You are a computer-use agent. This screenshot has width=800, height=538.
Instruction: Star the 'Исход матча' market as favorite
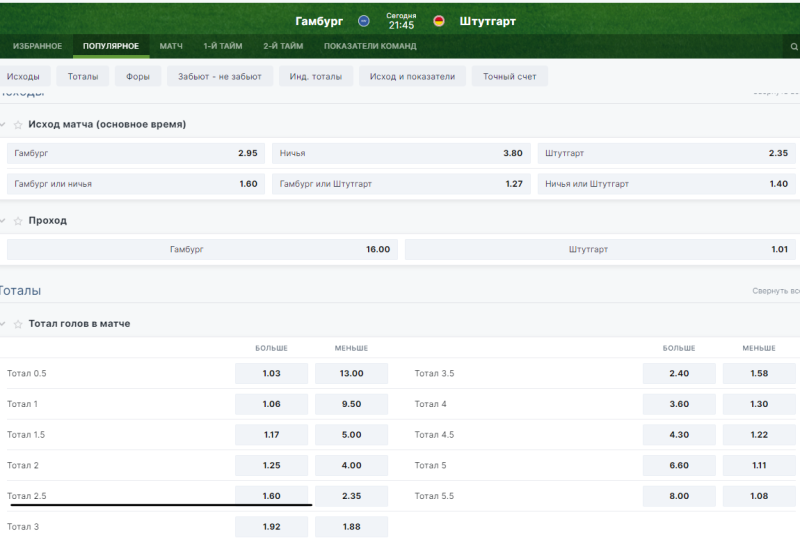pyautogui.click(x=18, y=125)
